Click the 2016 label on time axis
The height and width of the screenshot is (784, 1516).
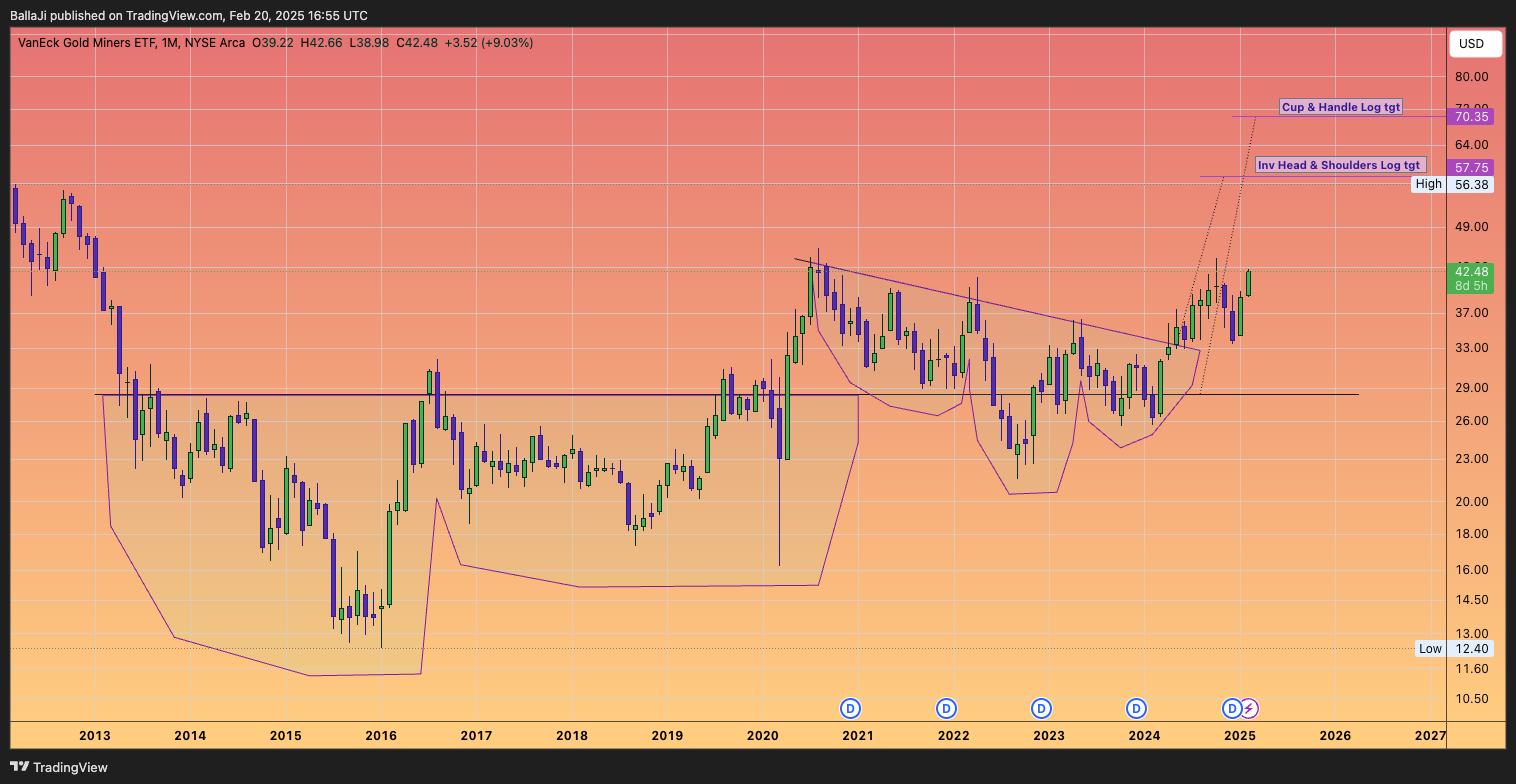[x=381, y=736]
